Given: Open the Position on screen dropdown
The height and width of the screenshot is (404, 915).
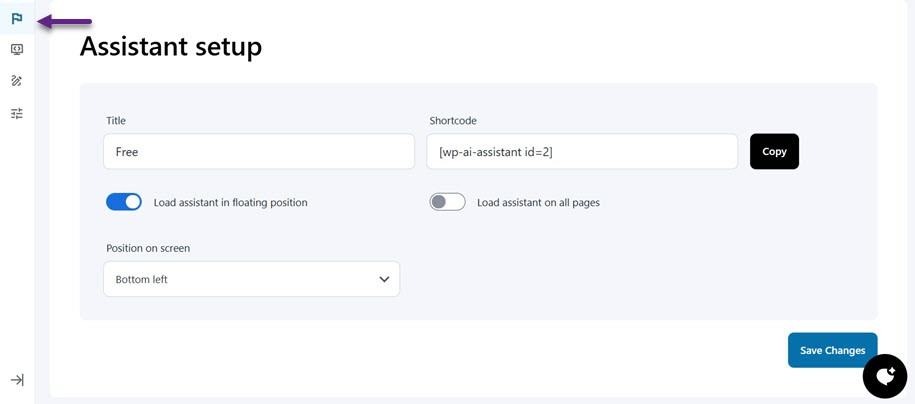Looking at the screenshot, I should [251, 279].
